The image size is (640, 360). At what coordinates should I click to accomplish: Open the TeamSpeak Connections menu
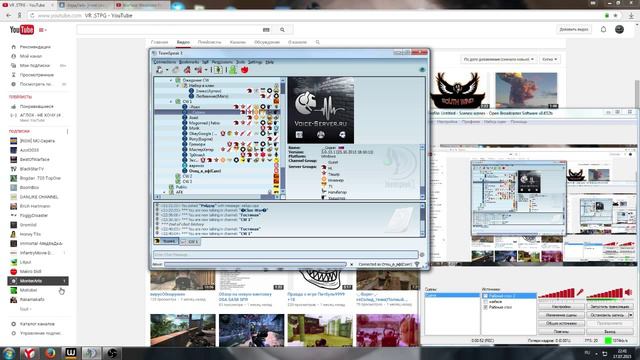(x=164, y=62)
